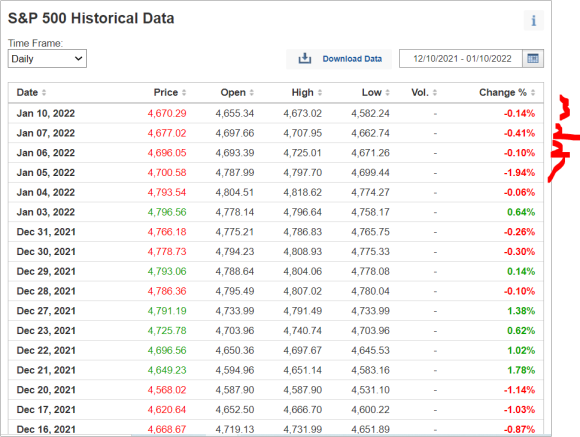Image resolution: width=580 pixels, height=437 pixels.
Task: Click the price 4,793.06
Action: (x=167, y=272)
